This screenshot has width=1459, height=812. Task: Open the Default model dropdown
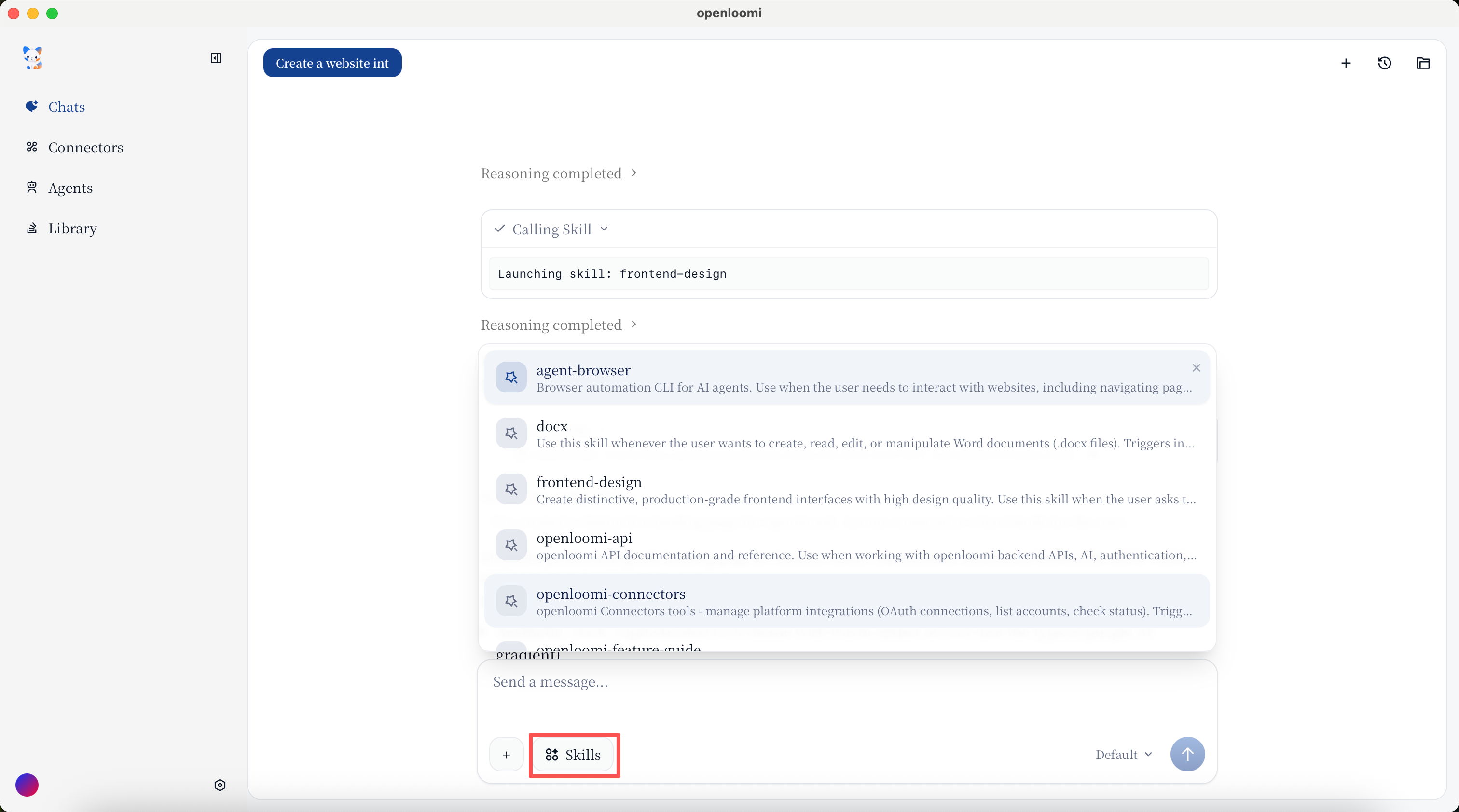[1124, 755]
